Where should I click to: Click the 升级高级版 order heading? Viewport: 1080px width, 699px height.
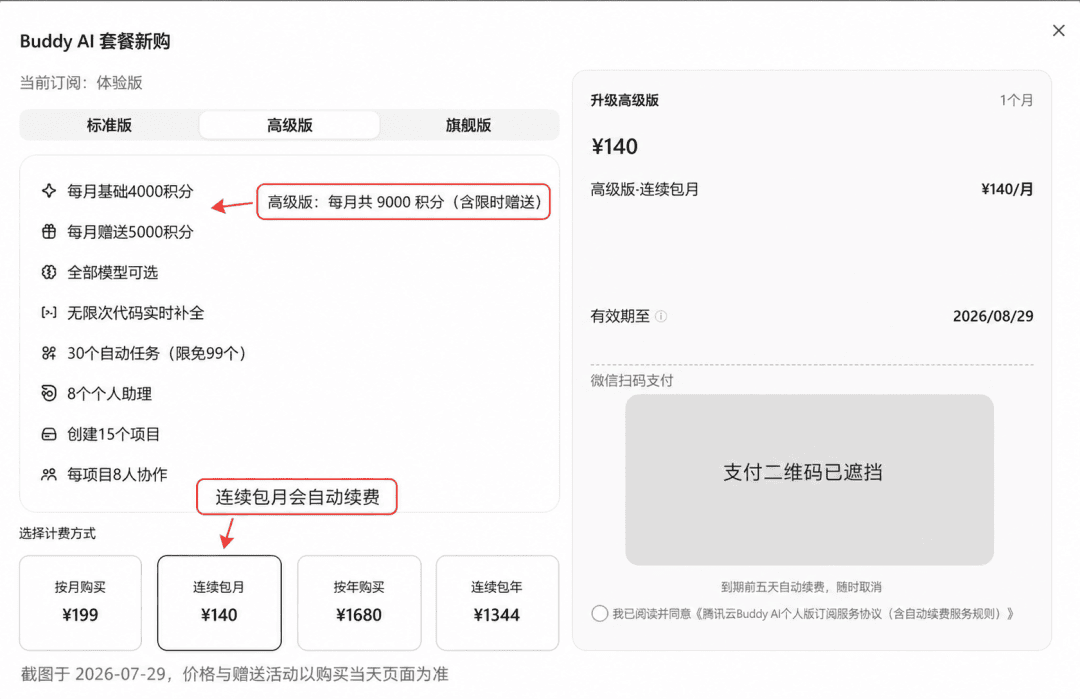pyautogui.click(x=625, y=101)
